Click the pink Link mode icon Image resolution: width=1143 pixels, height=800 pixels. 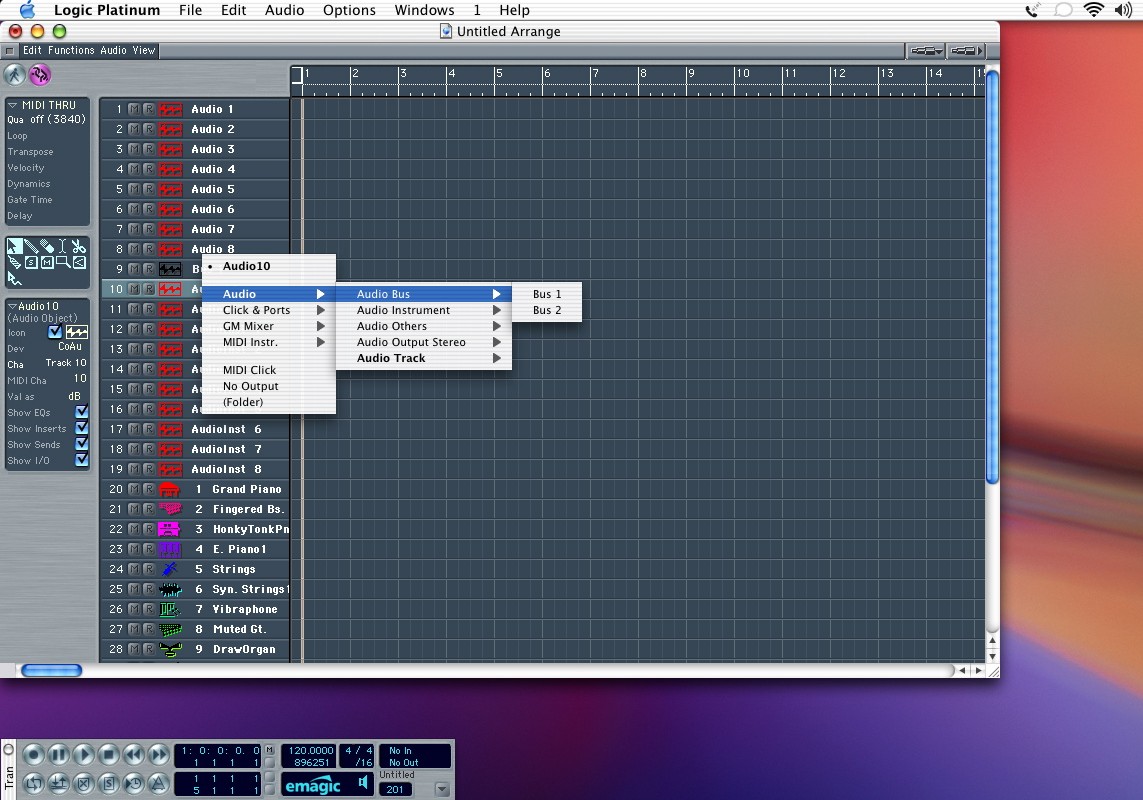(x=40, y=75)
